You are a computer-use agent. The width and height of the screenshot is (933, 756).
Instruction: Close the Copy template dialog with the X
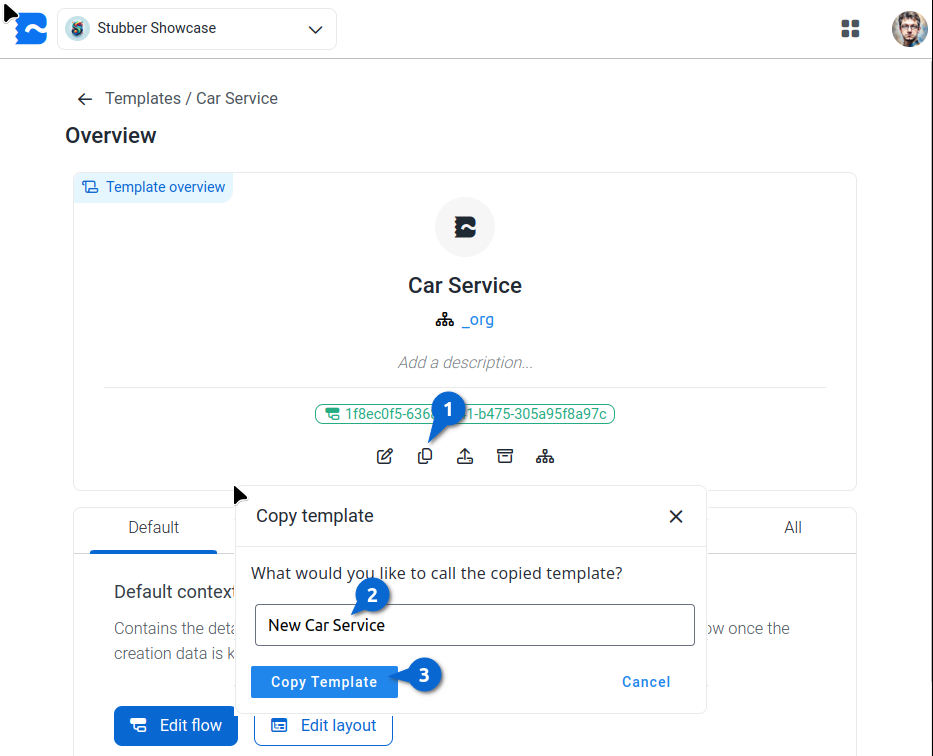[x=676, y=517]
